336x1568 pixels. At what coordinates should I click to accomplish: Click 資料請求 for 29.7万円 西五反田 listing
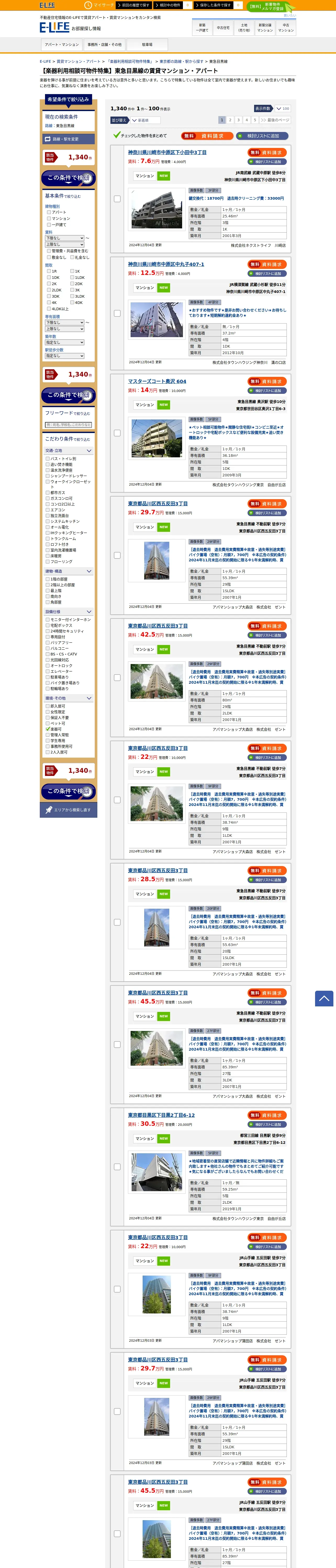pyautogui.click(x=267, y=504)
